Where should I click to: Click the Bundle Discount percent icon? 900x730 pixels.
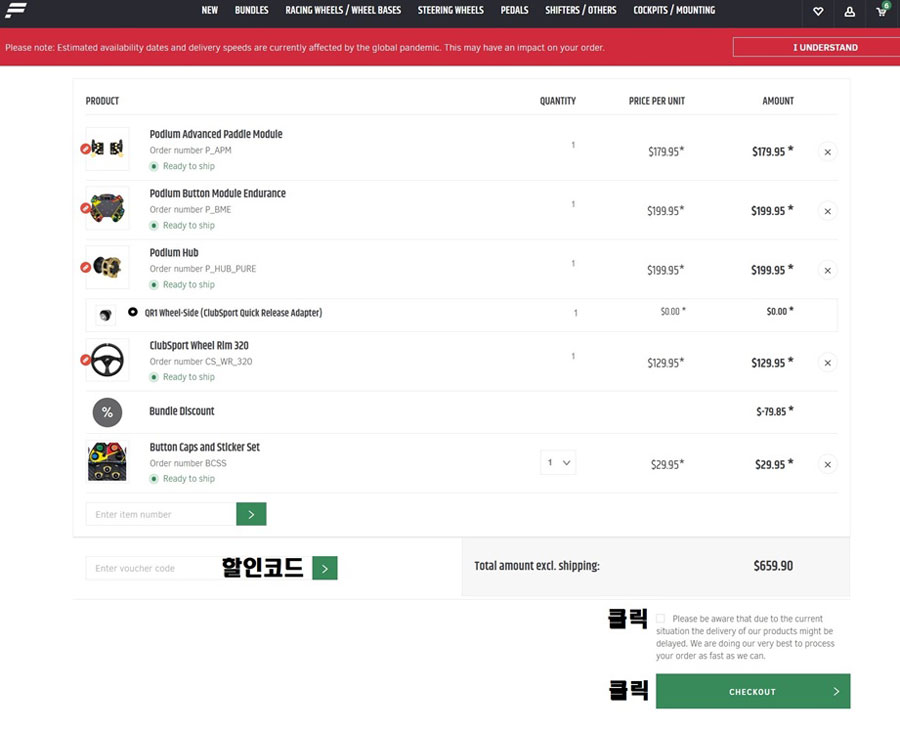[107, 412]
